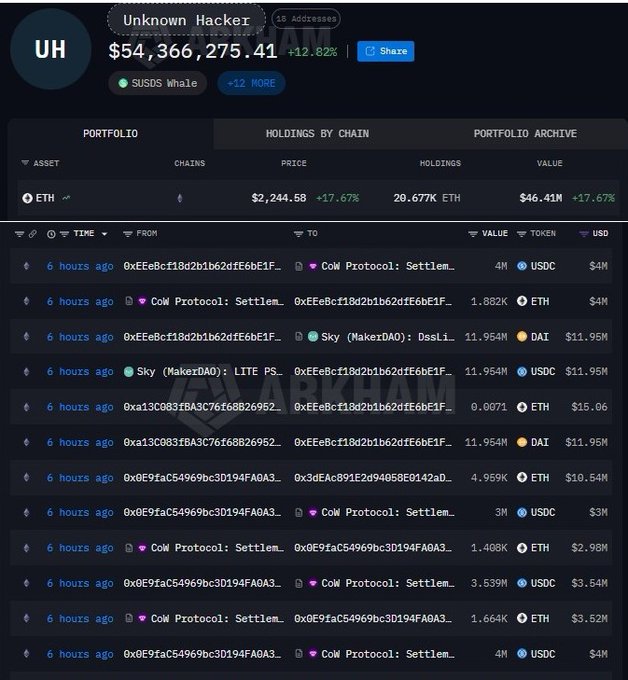Viewport: 628px width, 680px height.
Task: Open the TO column filter
Action: coord(298,234)
